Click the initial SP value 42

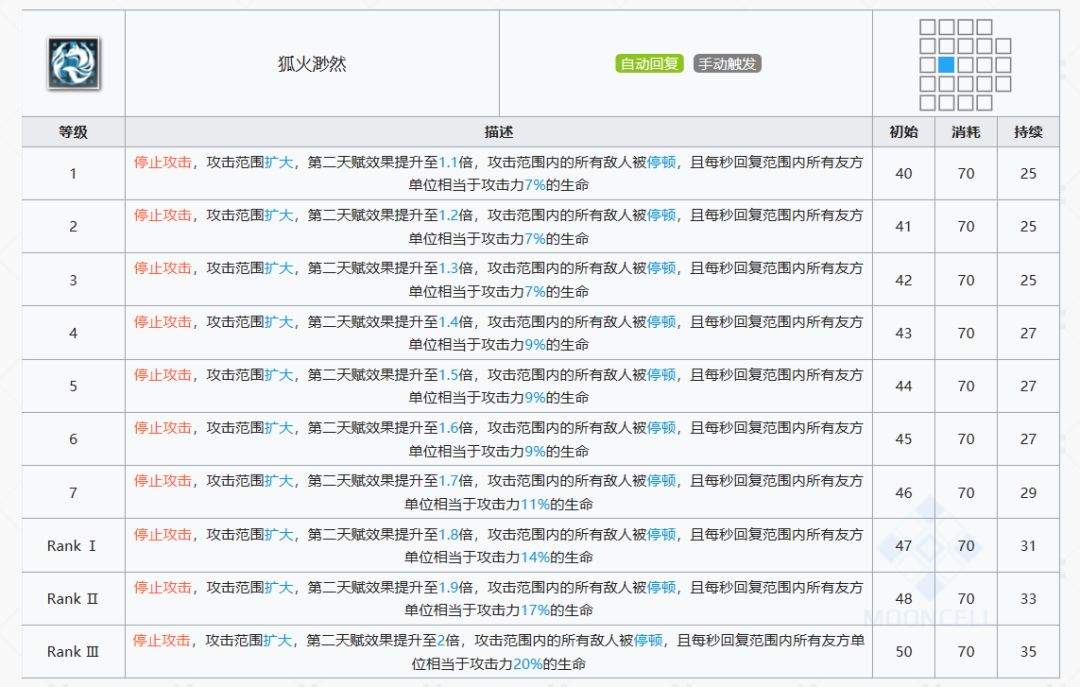tap(904, 280)
